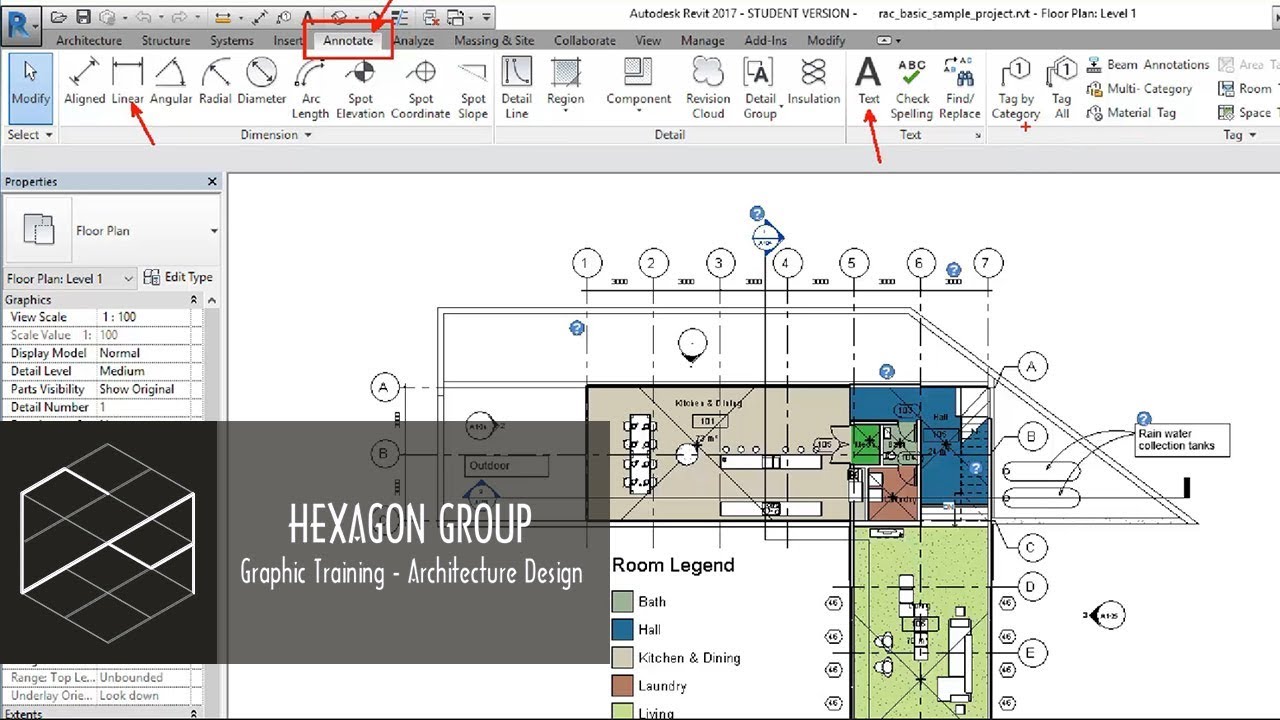Click the Properties panel scrollbar
This screenshot has height=720, width=1280.
point(210,365)
